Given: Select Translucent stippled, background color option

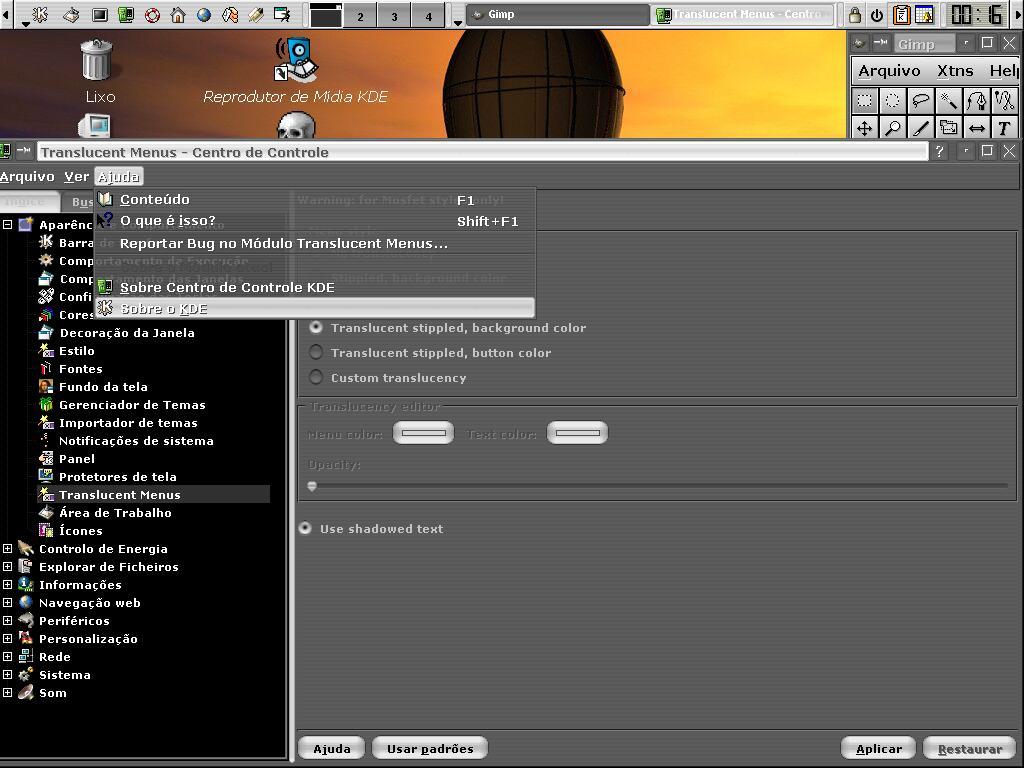Looking at the screenshot, I should coord(316,327).
